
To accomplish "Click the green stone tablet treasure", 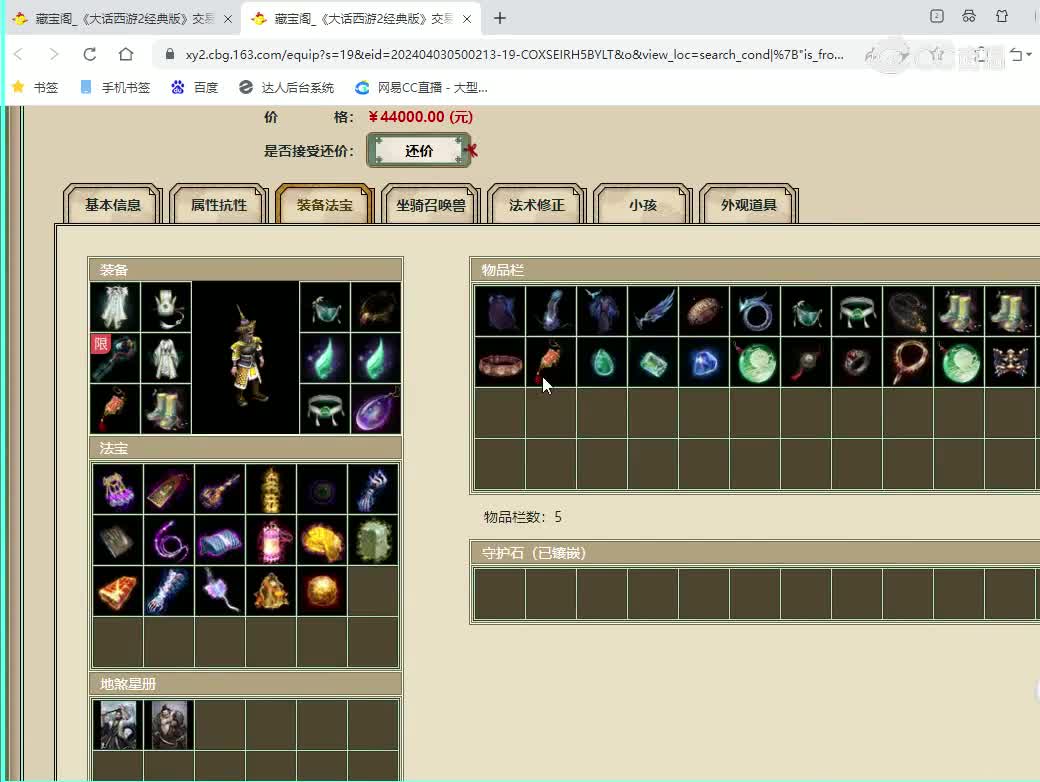I will (373, 541).
